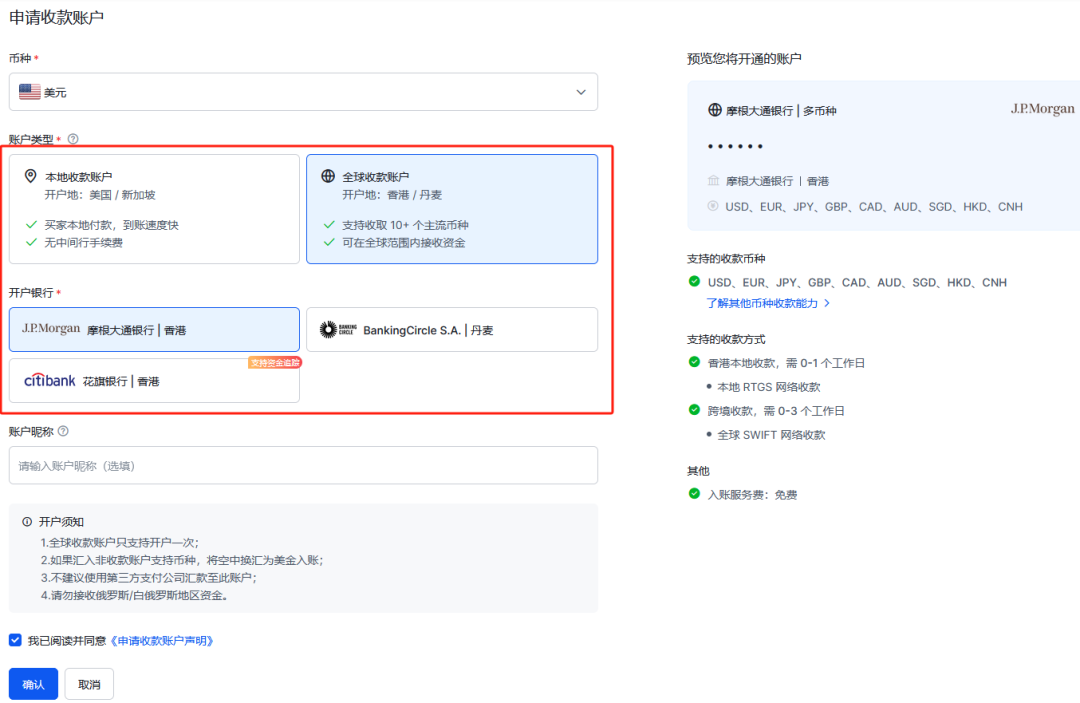The height and width of the screenshot is (703, 1080).
Task: Click the 确认 confirm button
Action: click(x=33, y=684)
